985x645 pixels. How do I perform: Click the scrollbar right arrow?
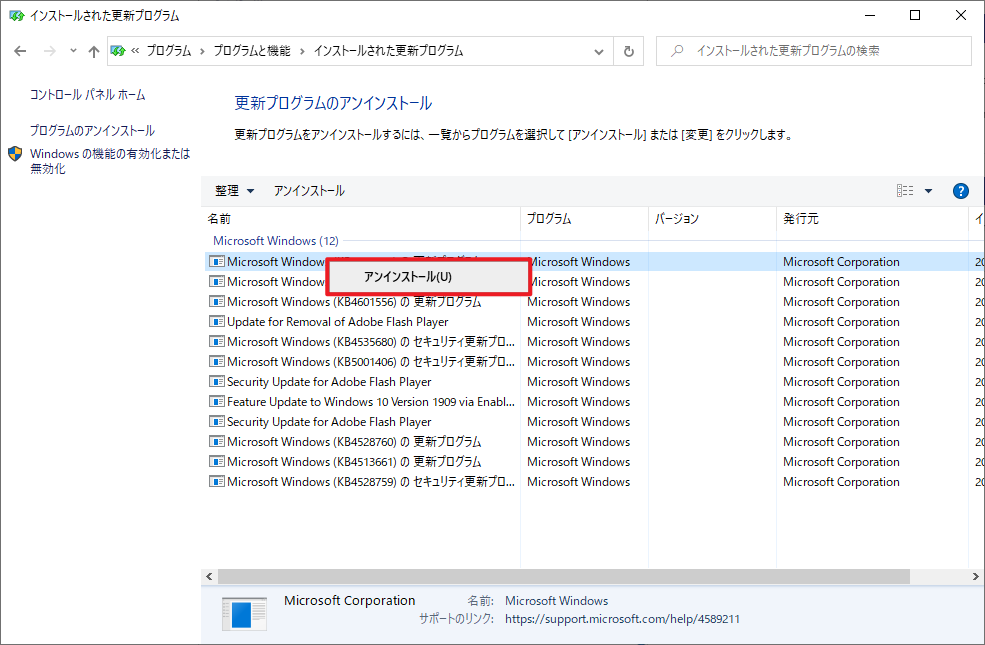[x=976, y=577]
